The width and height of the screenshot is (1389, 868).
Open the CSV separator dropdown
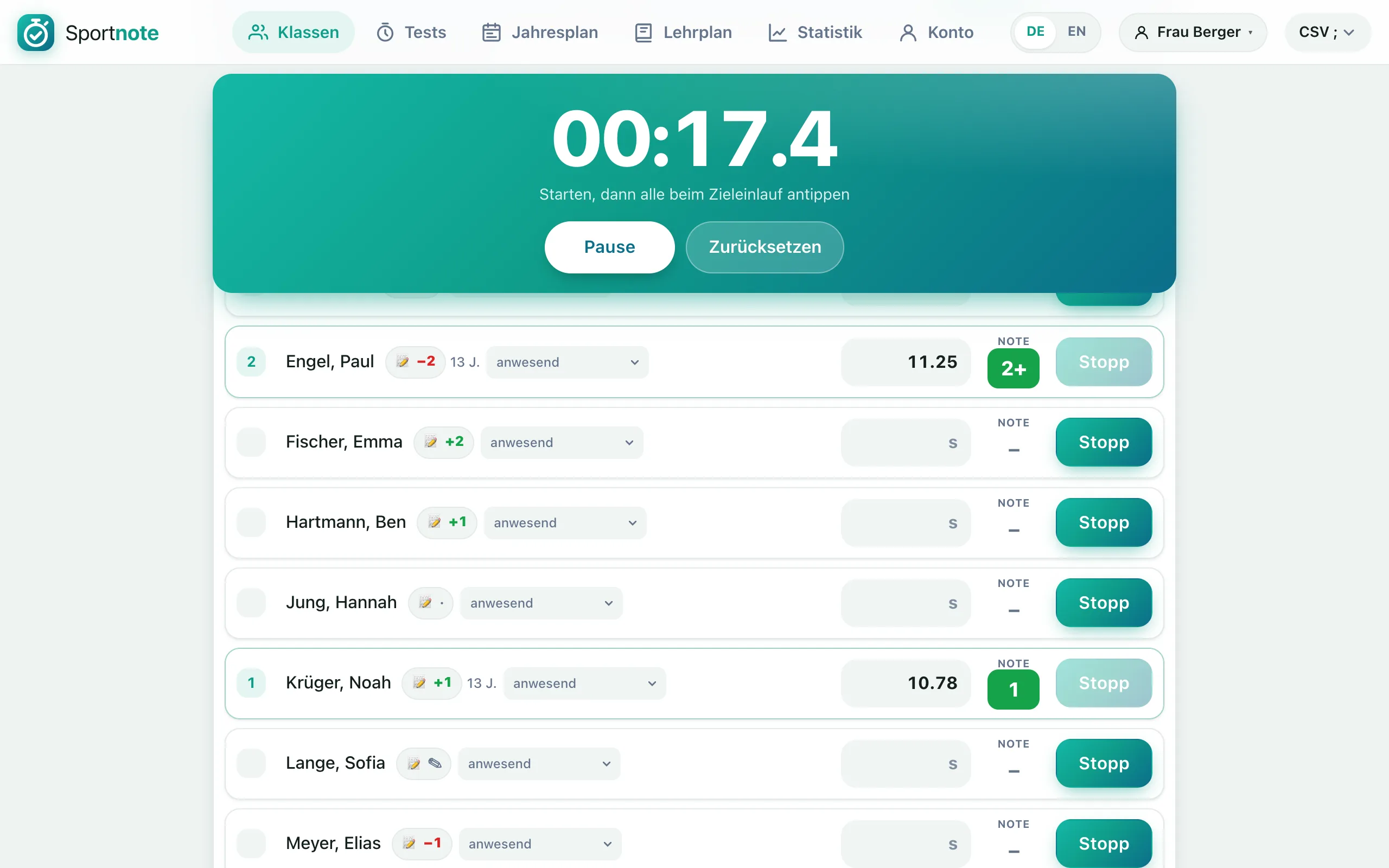(1327, 32)
